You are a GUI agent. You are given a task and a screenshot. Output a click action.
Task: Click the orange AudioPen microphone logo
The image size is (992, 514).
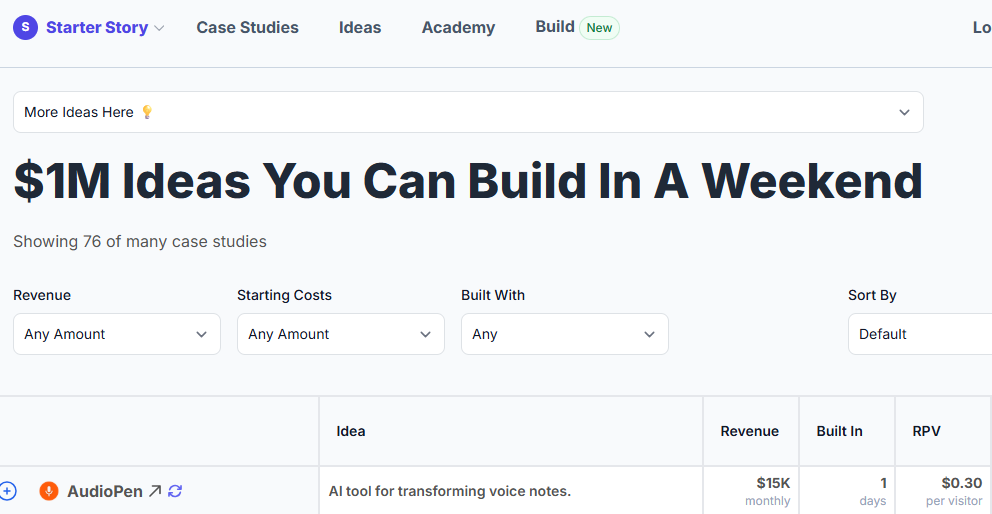point(49,491)
